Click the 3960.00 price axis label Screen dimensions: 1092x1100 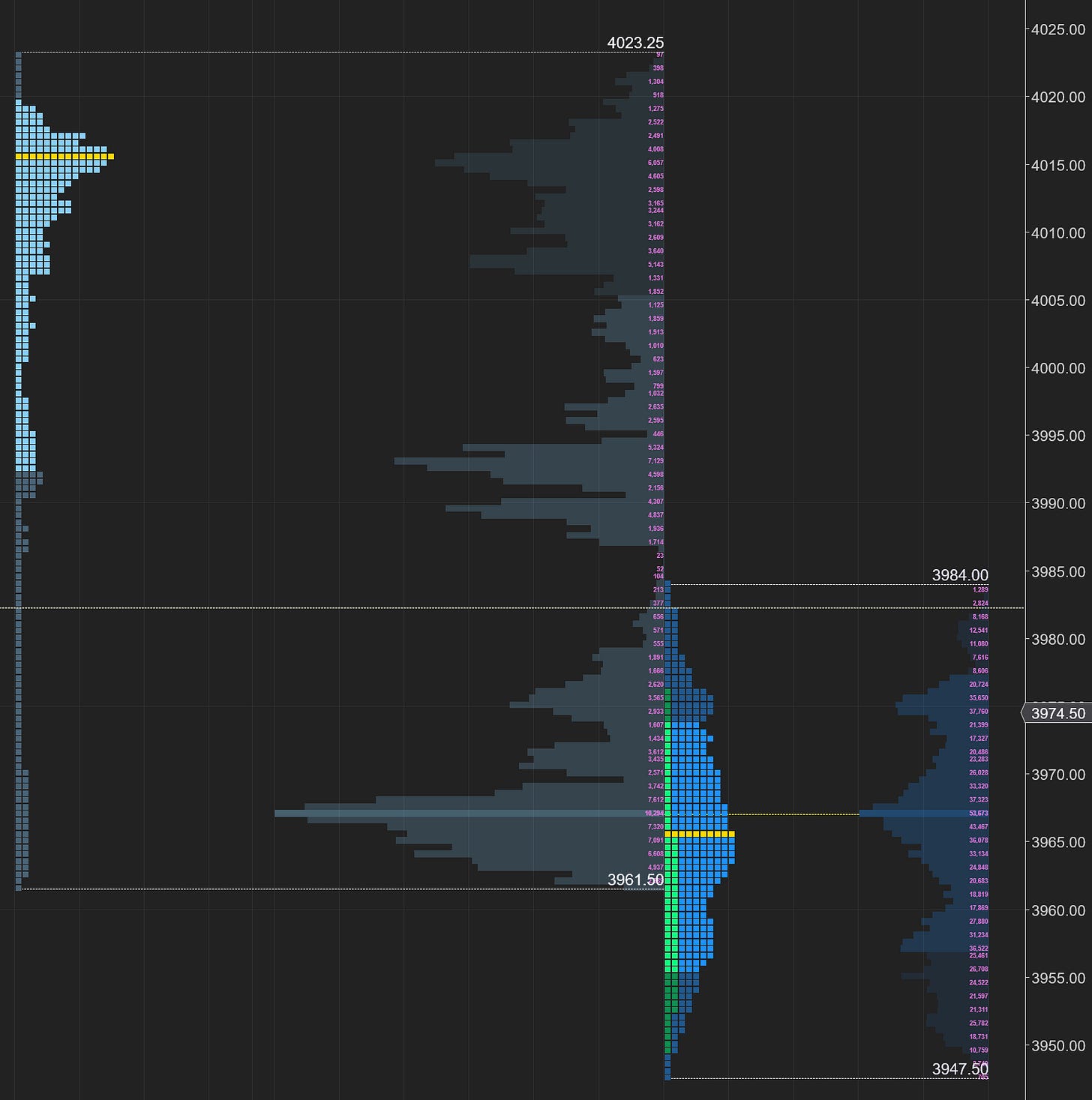(x=1058, y=910)
